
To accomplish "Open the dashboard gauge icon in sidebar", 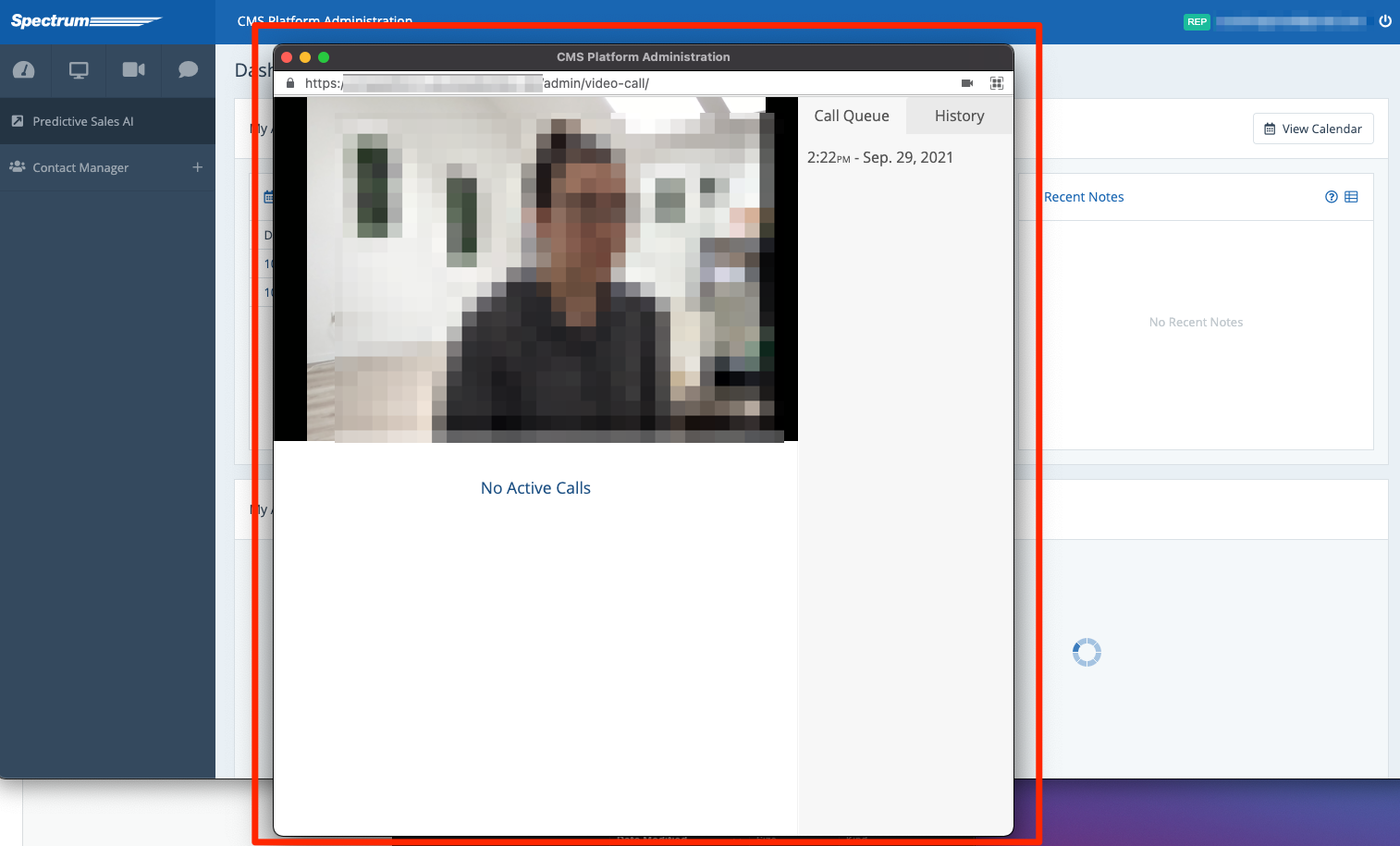I will (24, 70).
